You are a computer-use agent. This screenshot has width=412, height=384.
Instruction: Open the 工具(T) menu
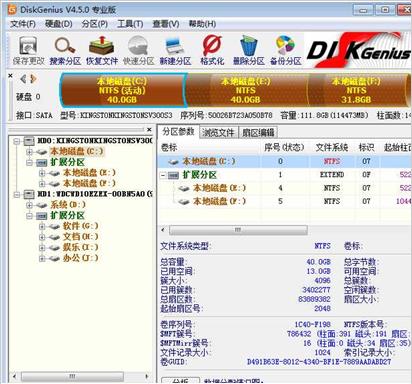130,24
